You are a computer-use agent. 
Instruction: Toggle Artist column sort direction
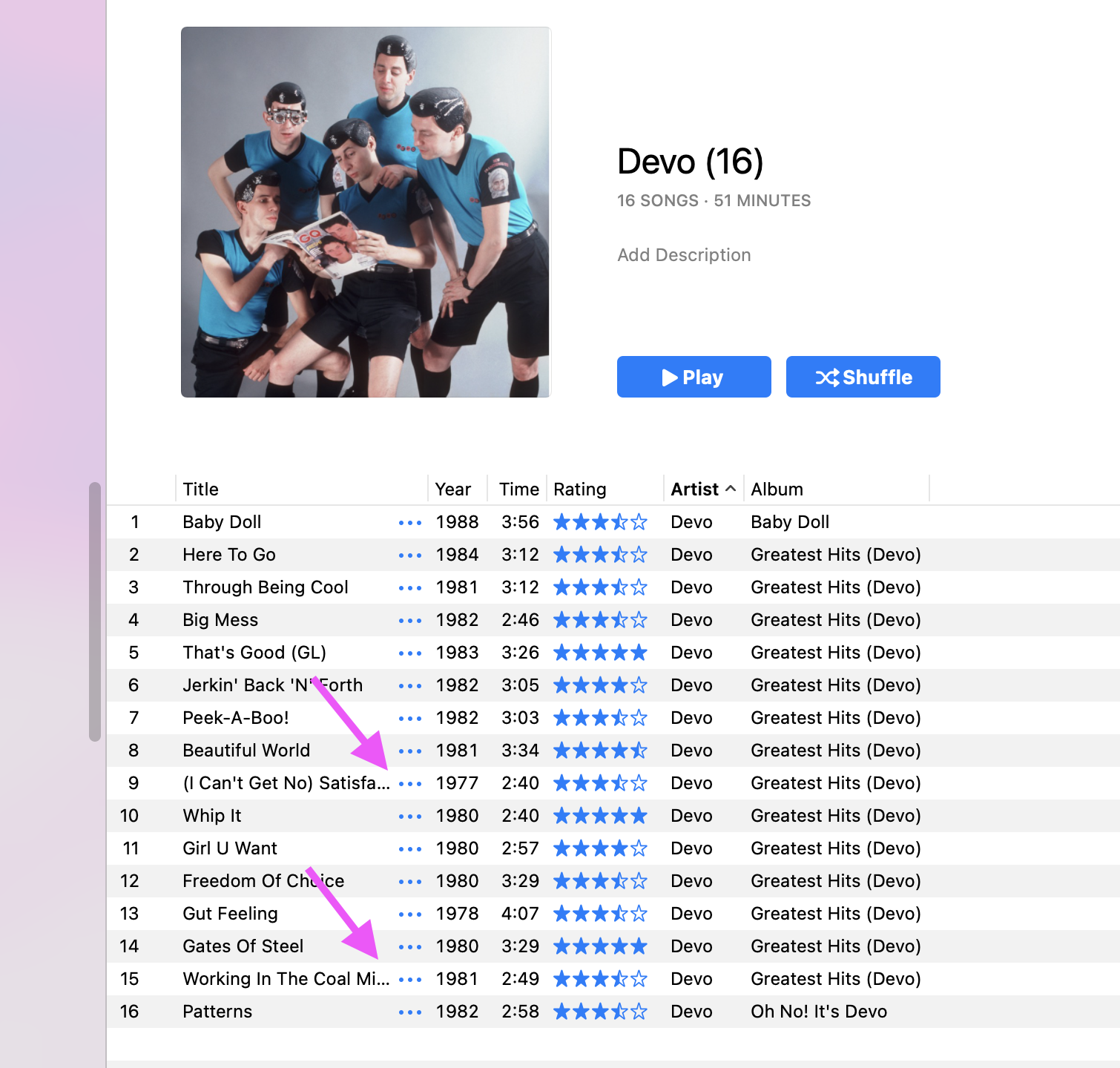coord(704,489)
